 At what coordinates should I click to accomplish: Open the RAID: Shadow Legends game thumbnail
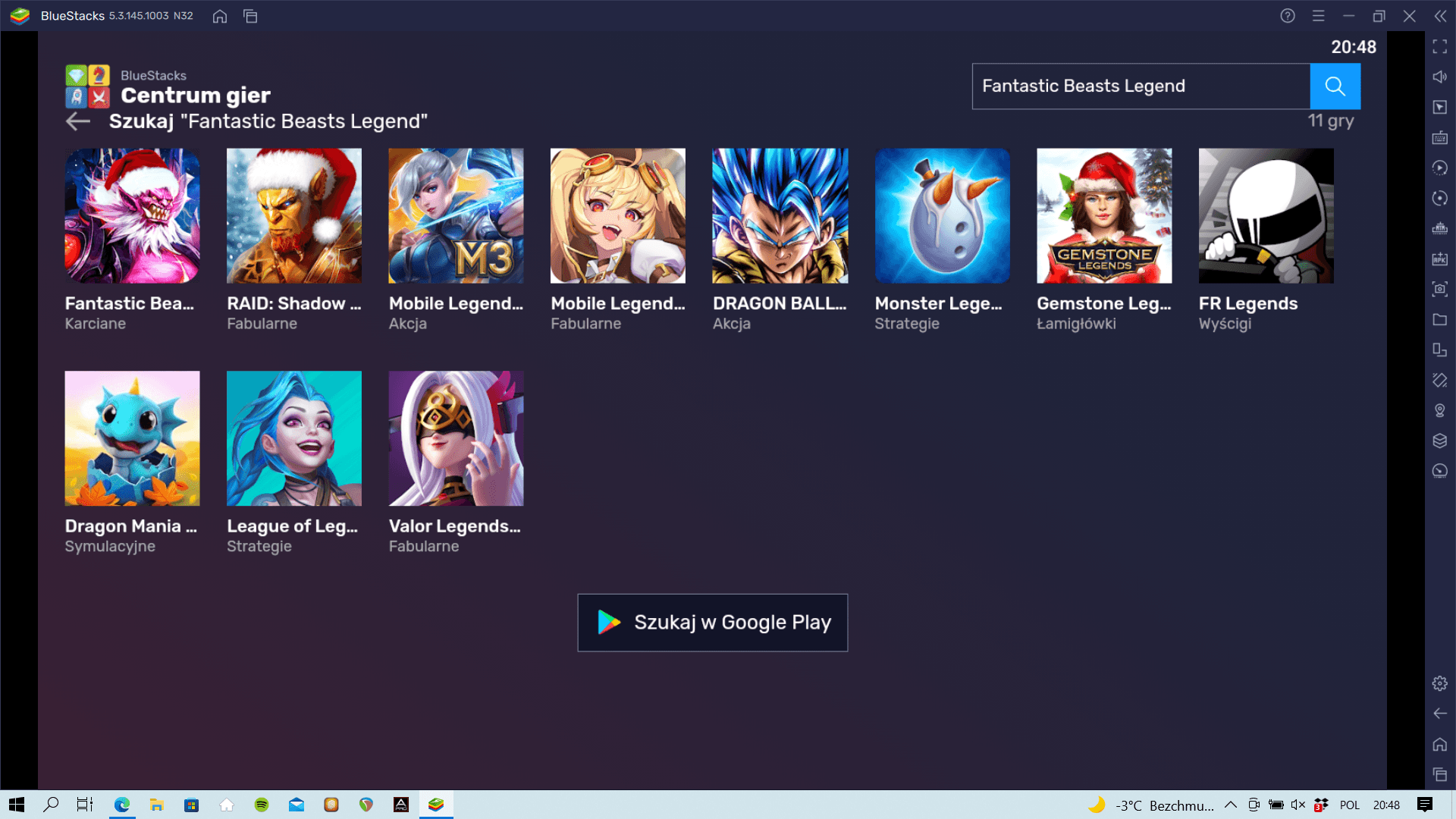point(294,215)
